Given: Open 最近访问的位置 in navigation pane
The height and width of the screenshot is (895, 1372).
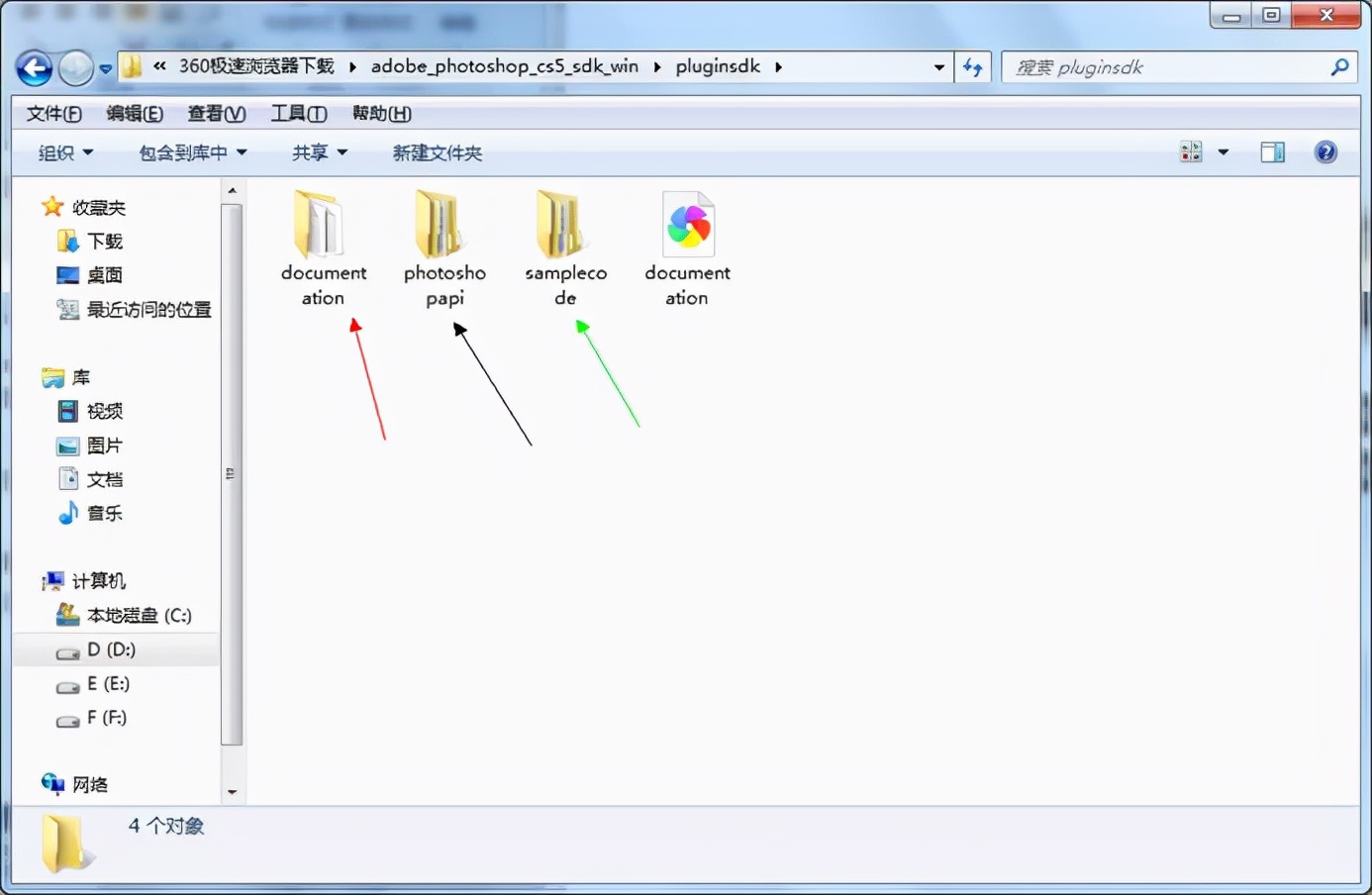Looking at the screenshot, I should coord(135,309).
